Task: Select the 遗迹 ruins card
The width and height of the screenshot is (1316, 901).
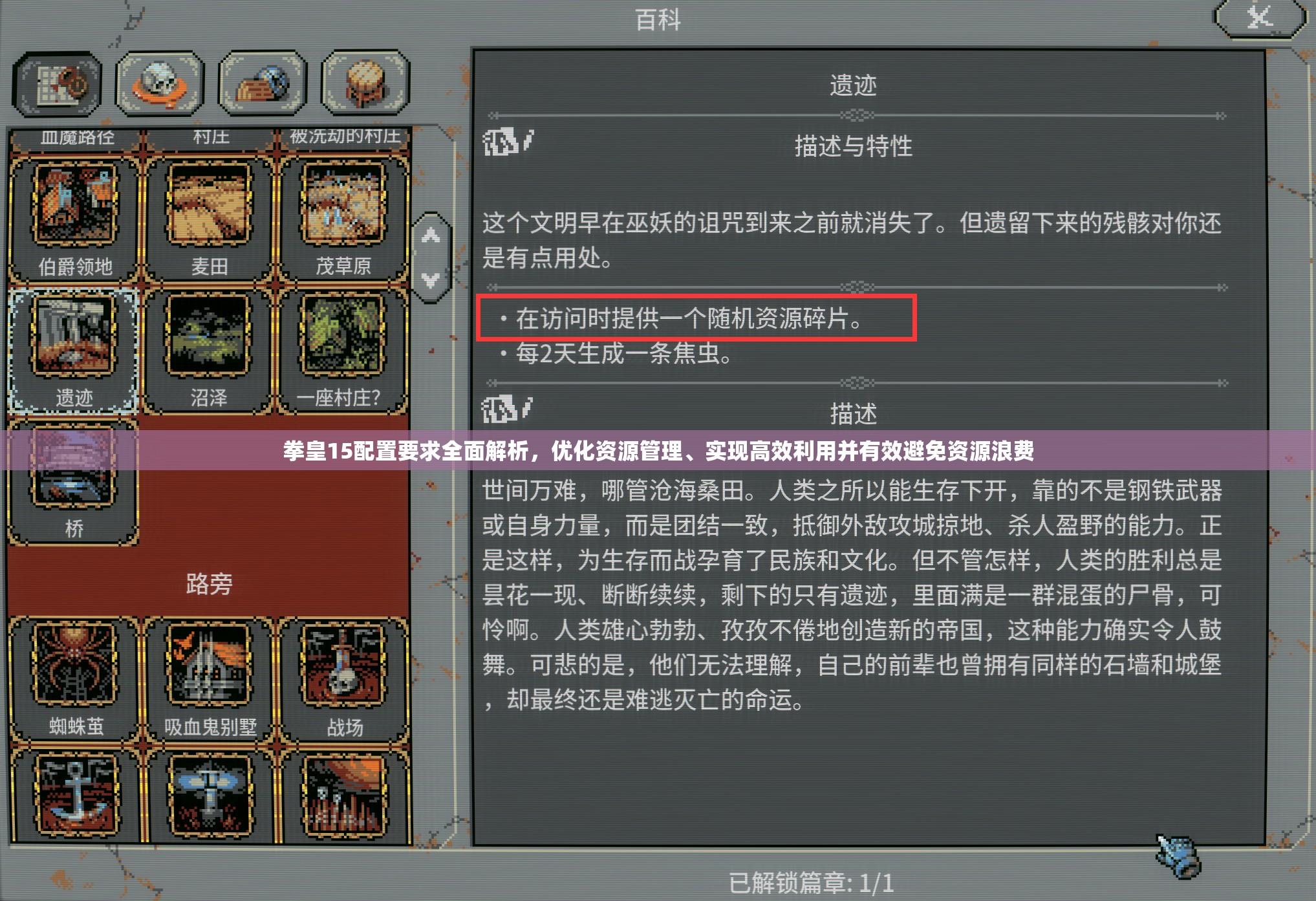Action: [74, 351]
